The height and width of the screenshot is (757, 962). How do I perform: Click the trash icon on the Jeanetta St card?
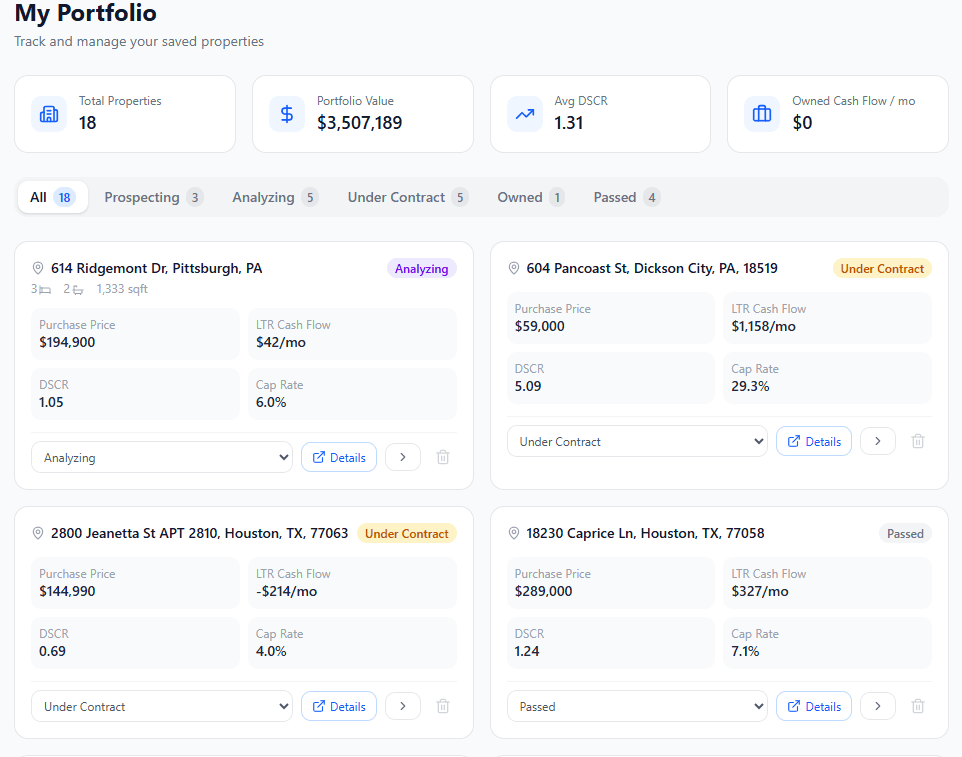[443, 706]
